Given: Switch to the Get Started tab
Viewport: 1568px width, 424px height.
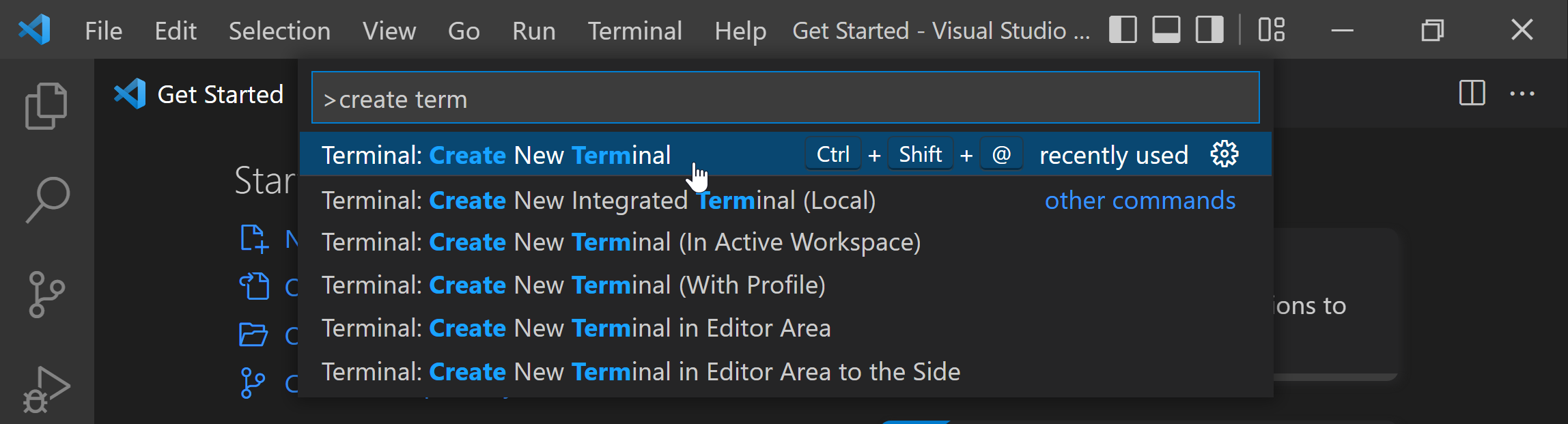Looking at the screenshot, I should (x=199, y=94).
